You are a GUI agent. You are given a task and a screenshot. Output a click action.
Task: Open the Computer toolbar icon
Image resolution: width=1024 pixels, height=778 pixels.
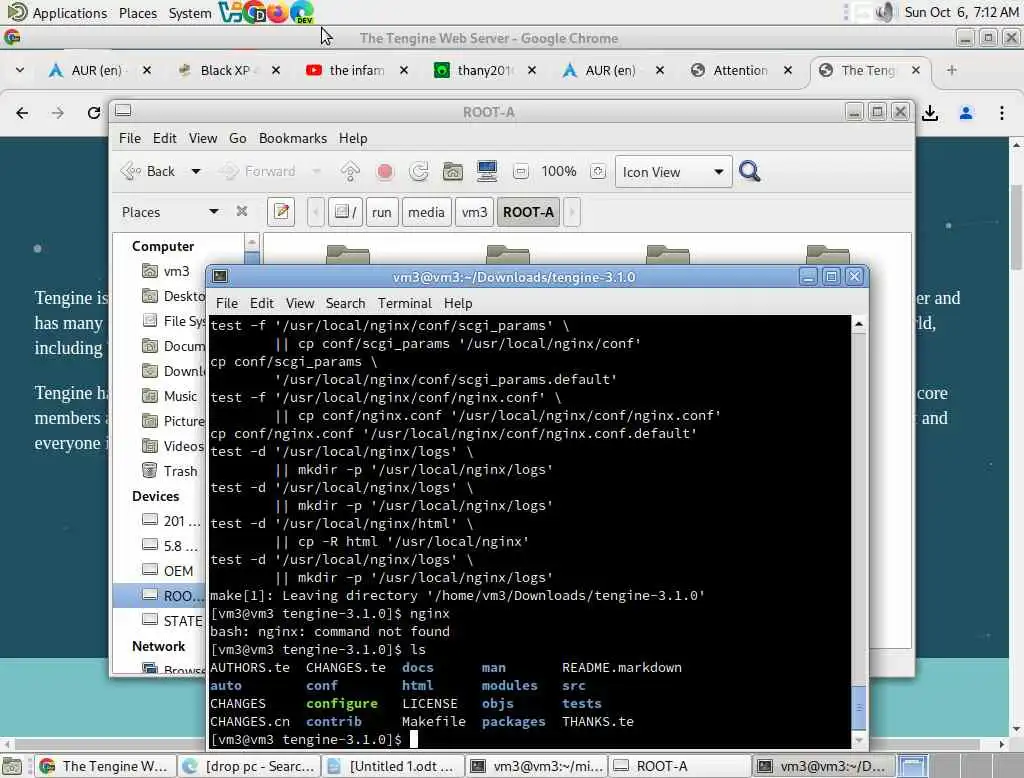coord(487,171)
